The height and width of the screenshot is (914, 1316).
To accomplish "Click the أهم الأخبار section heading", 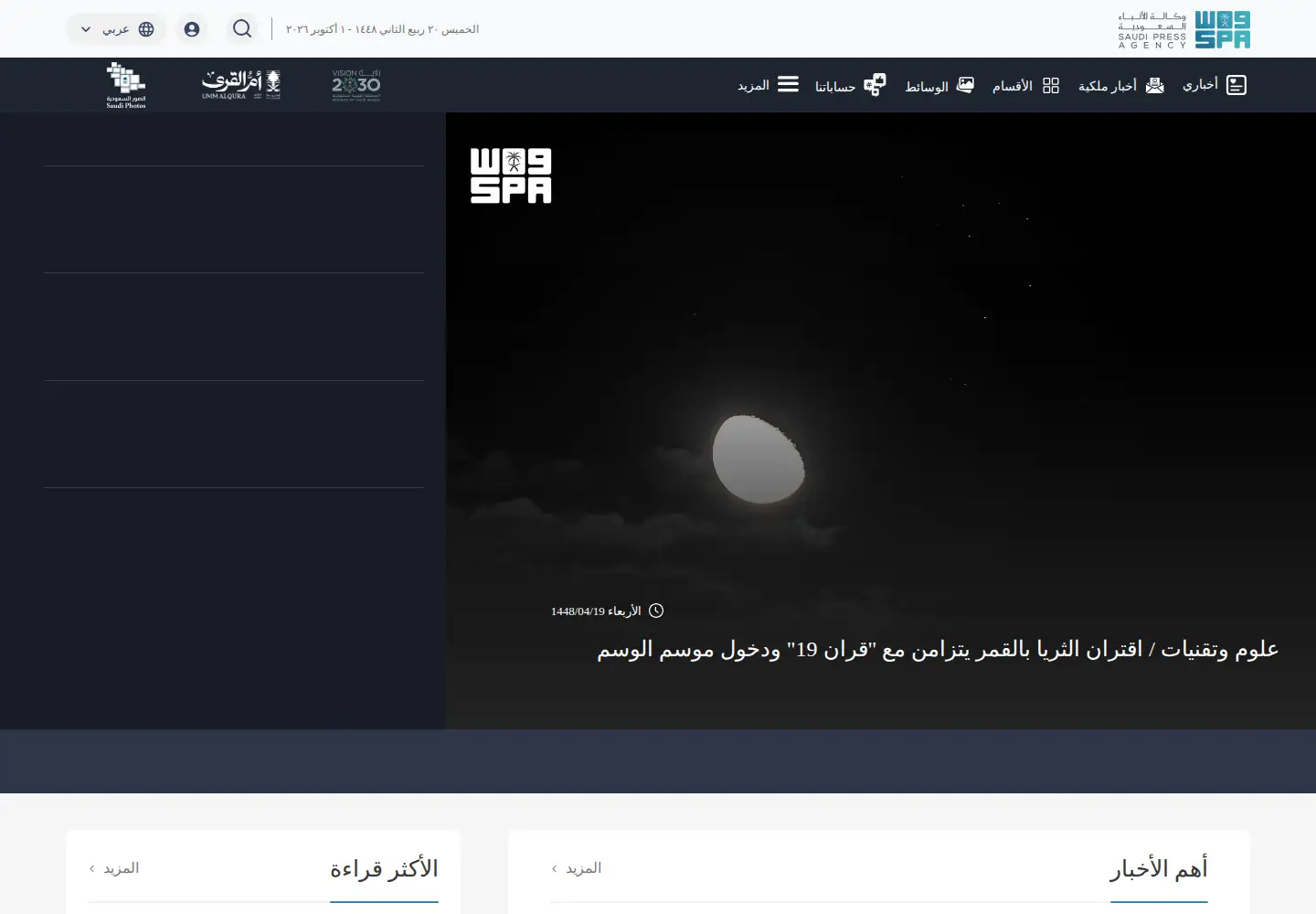I will click(1159, 868).
